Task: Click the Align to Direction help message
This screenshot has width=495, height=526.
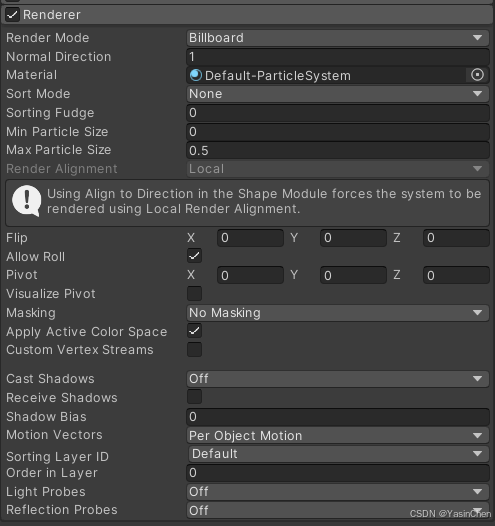Action: pyautogui.click(x=247, y=203)
